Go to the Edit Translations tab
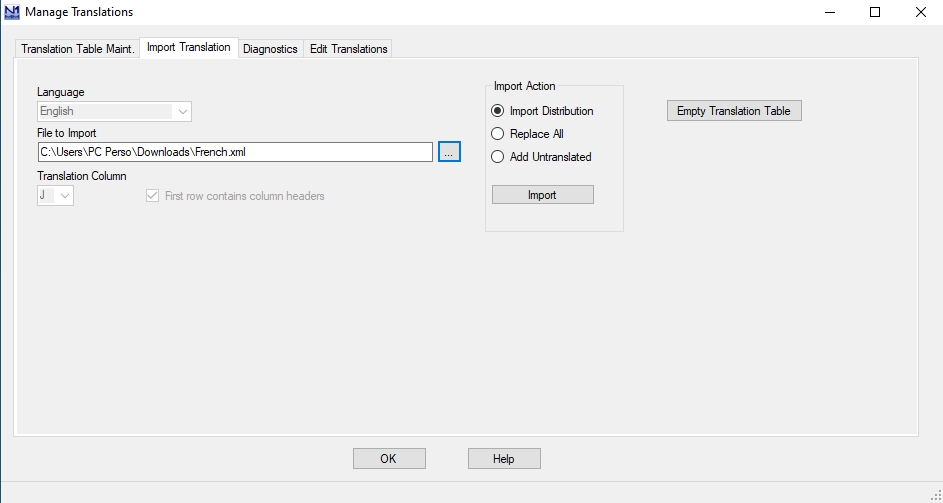 click(x=348, y=49)
